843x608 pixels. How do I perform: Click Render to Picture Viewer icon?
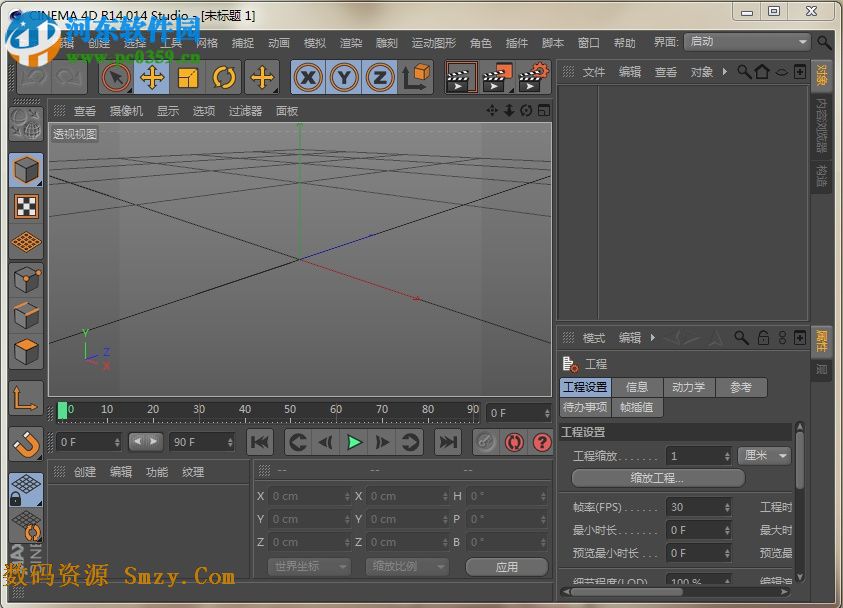(x=497, y=78)
